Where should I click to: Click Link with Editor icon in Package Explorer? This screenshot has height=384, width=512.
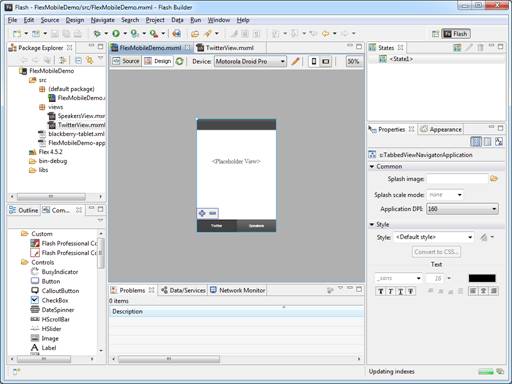[90, 60]
